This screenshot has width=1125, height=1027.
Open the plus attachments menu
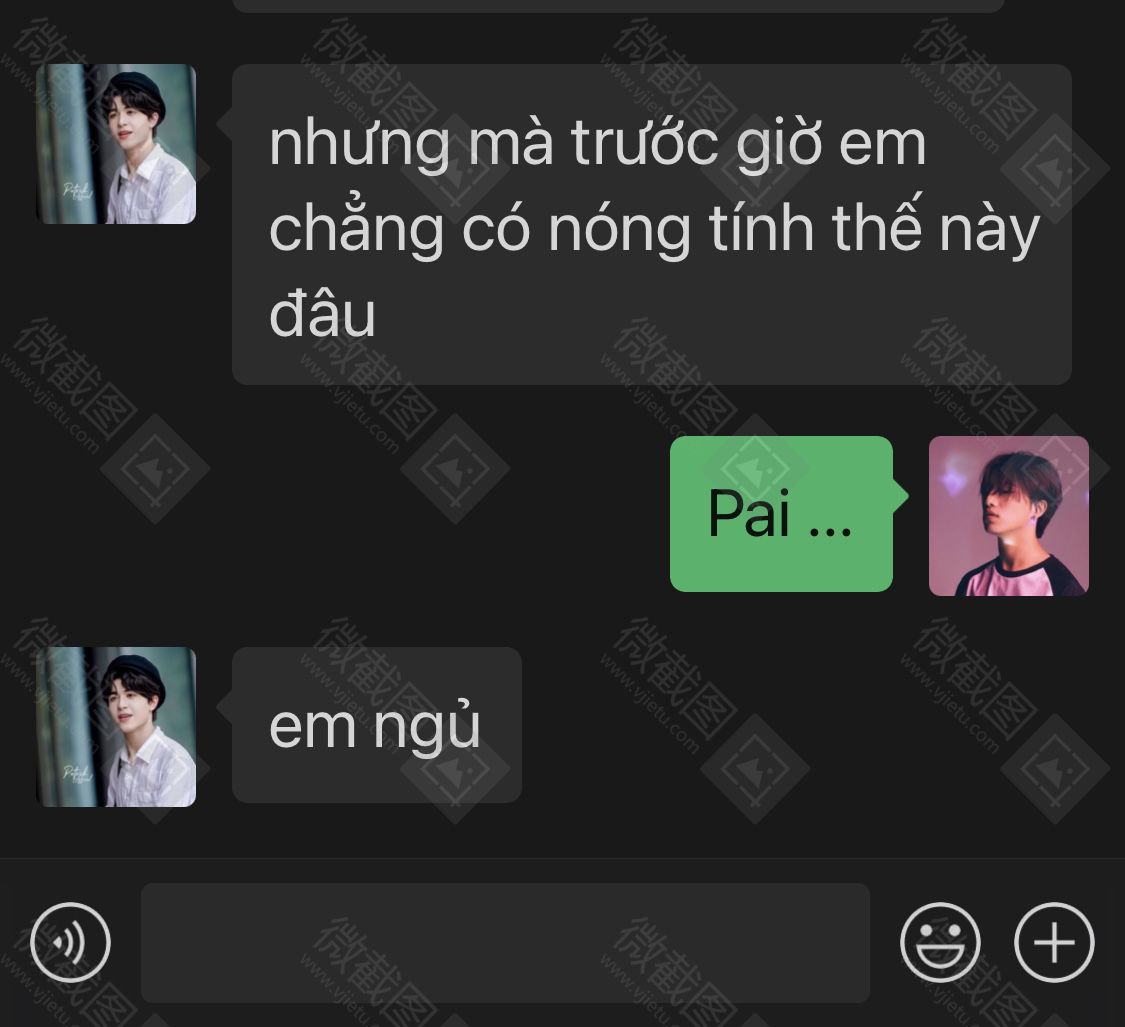coord(1054,942)
